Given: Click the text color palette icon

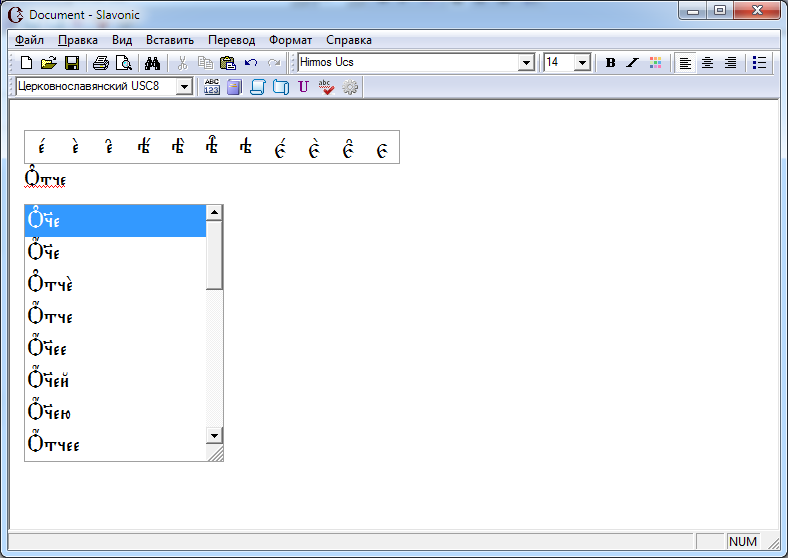Looking at the screenshot, I should point(656,63).
